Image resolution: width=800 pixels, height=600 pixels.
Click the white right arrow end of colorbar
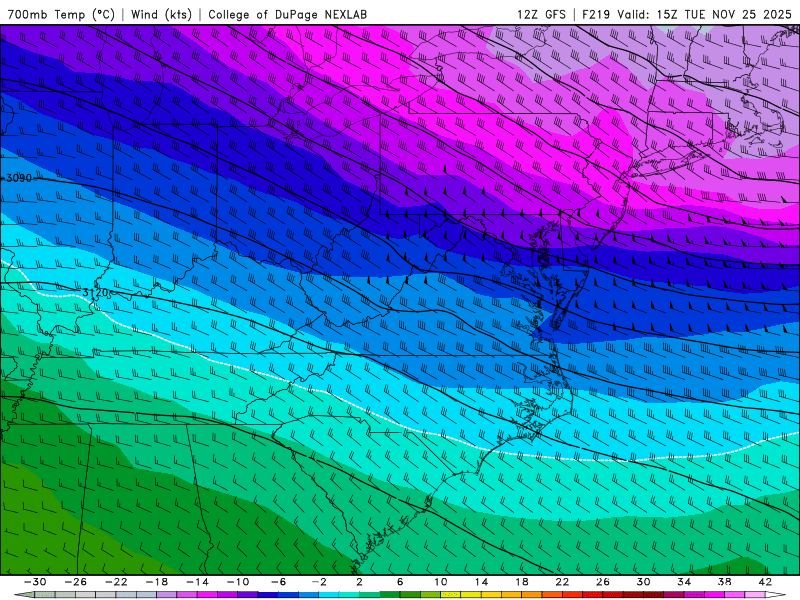(x=776, y=595)
